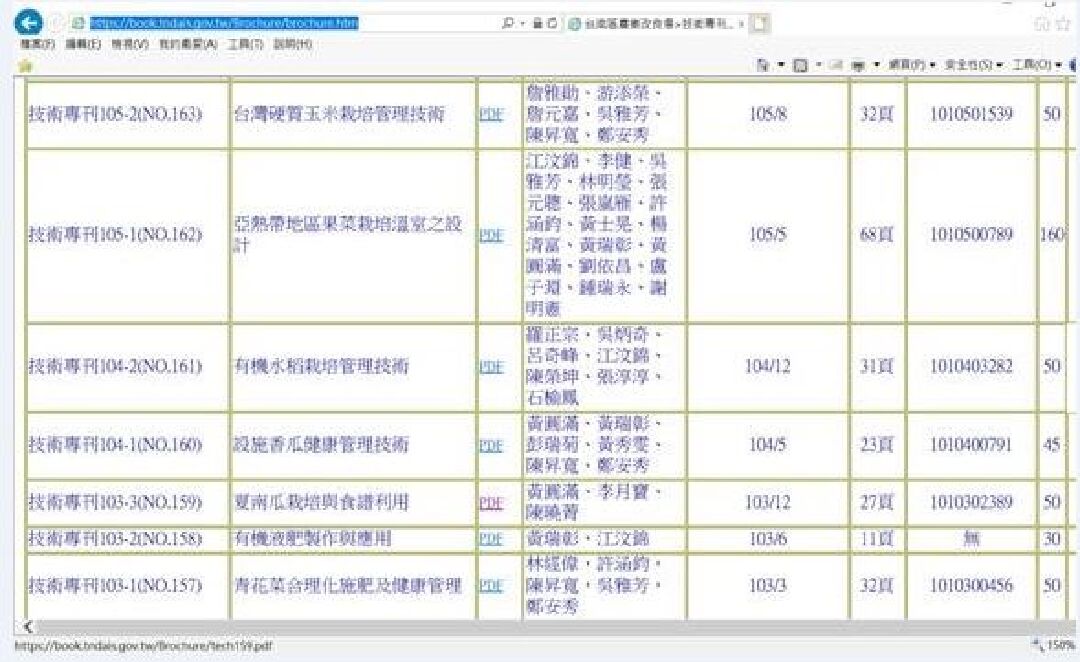The width and height of the screenshot is (1080, 662).
Task: Expand the 安全性(S) dropdown menu
Action: click(x=974, y=65)
